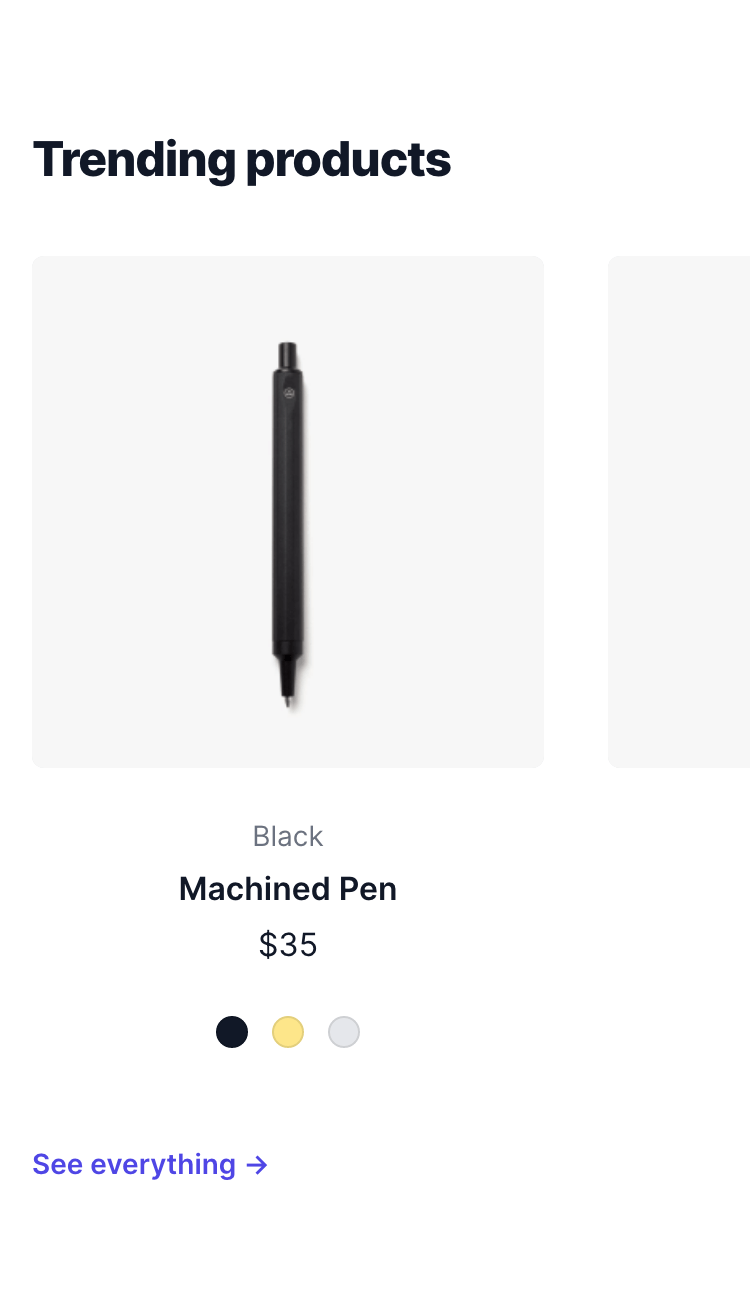Image resolution: width=750 pixels, height=1312 pixels.
Task: Choose the yellow color swatch
Action: click(288, 1032)
